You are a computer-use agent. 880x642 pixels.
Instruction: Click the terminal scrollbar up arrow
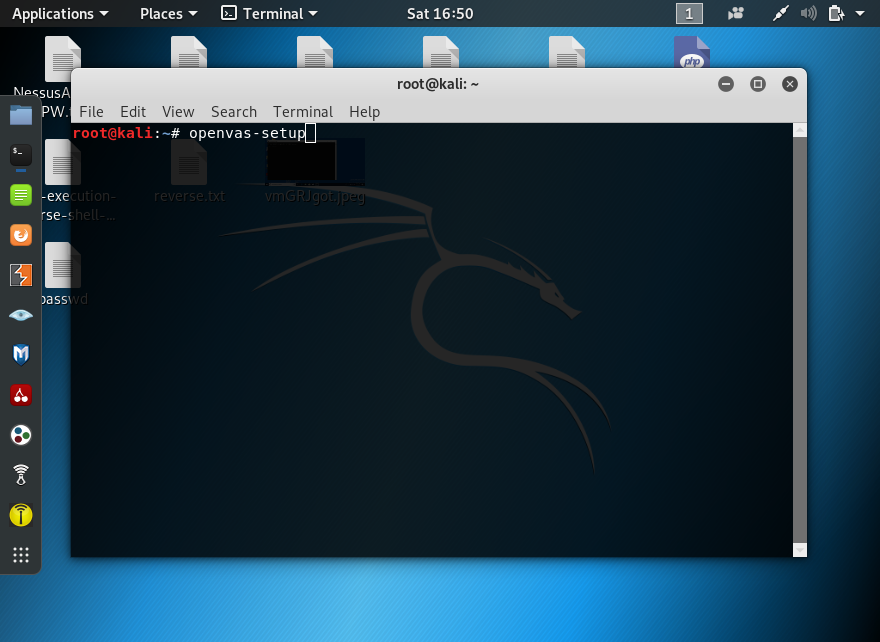800,130
